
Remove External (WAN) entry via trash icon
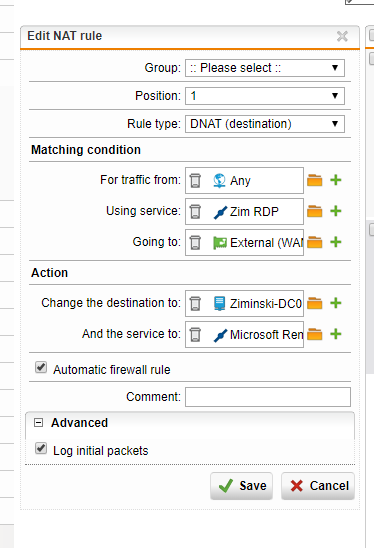point(195,243)
